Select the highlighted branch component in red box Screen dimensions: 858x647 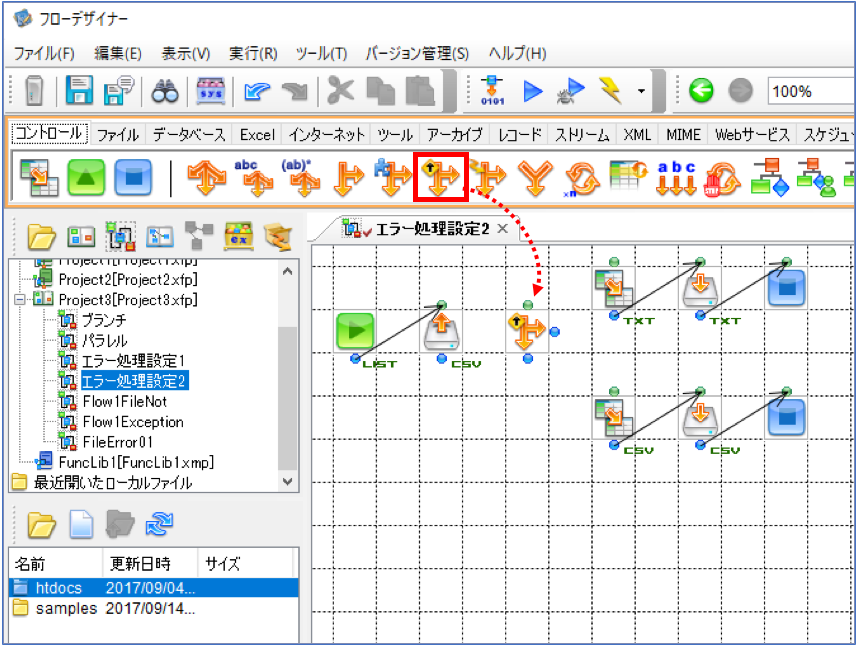coord(440,177)
